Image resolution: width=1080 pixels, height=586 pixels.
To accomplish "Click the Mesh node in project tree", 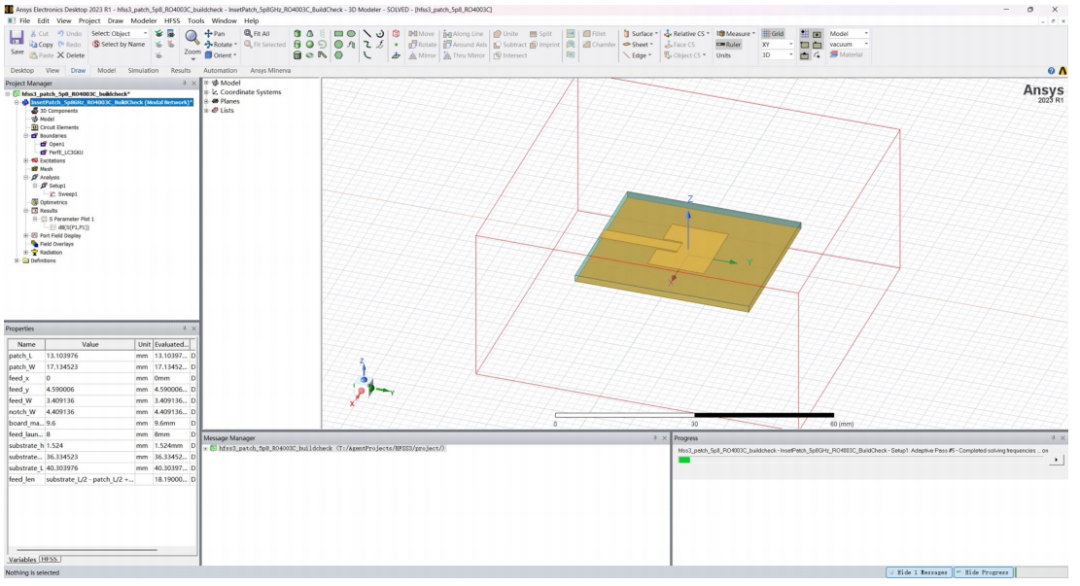I will 46,169.
